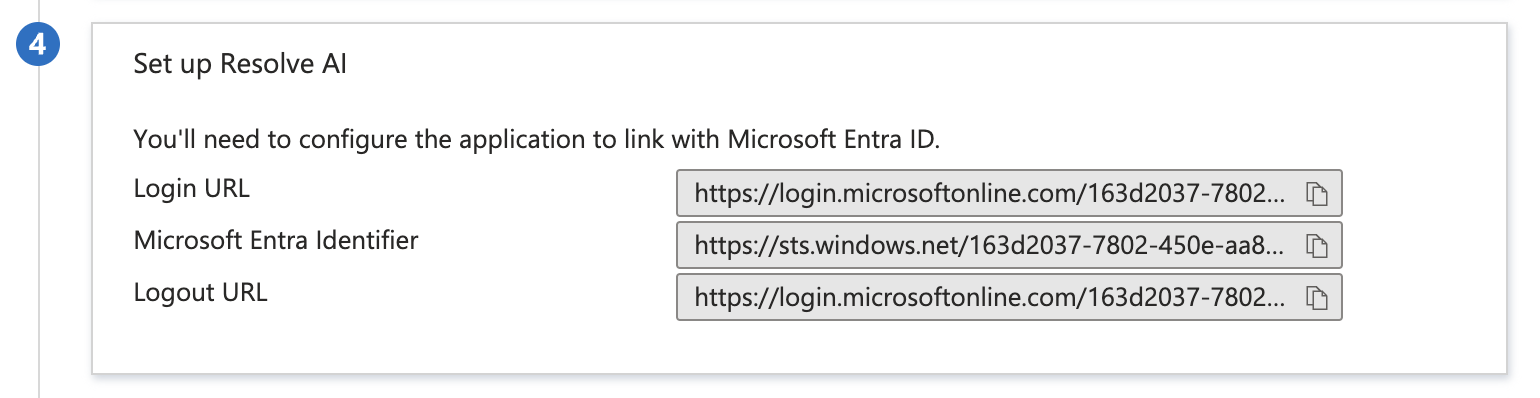
Task: Select the Set up Resolve AI heading
Action: [241, 64]
